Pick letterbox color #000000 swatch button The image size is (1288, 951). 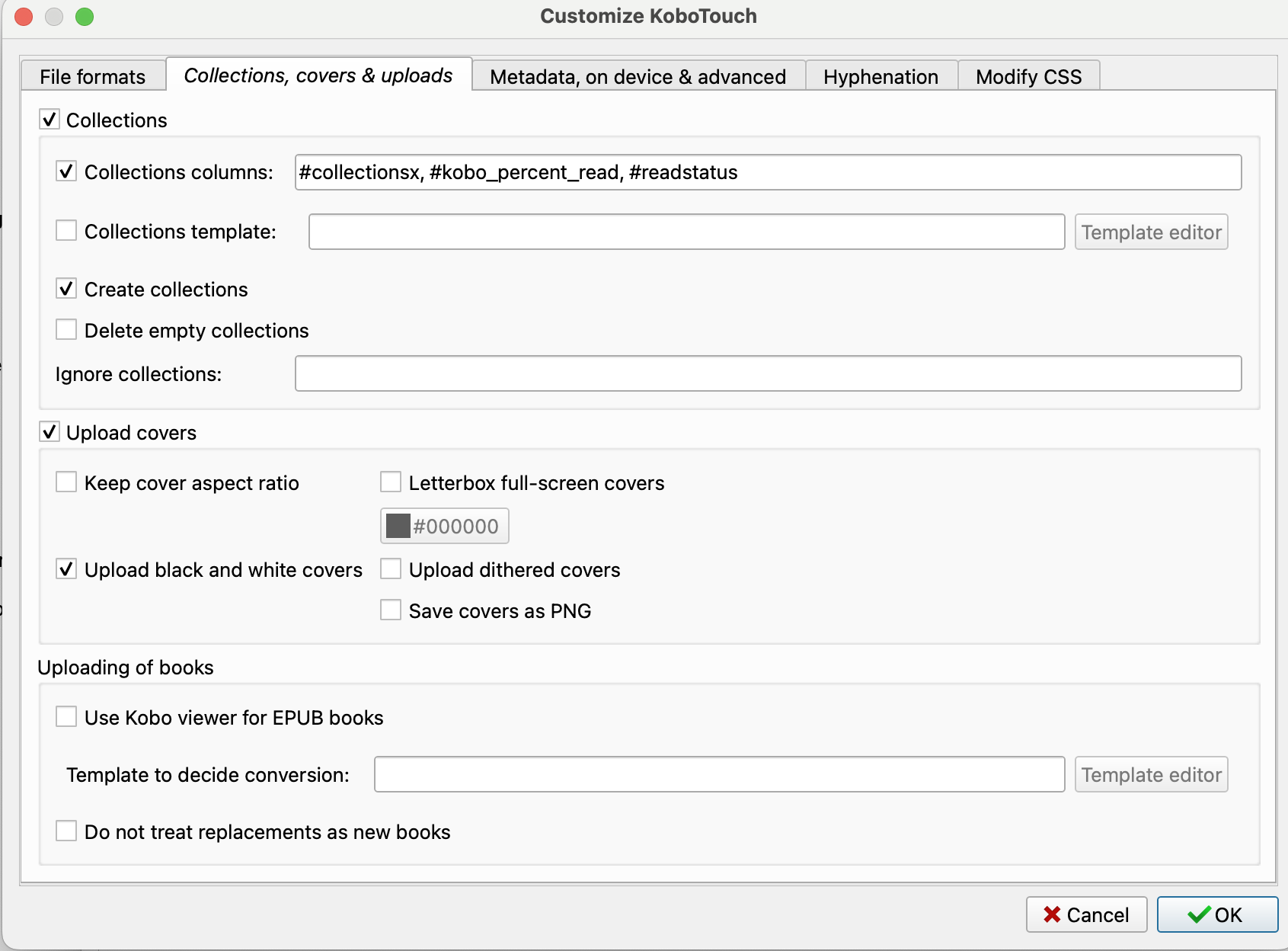click(444, 526)
